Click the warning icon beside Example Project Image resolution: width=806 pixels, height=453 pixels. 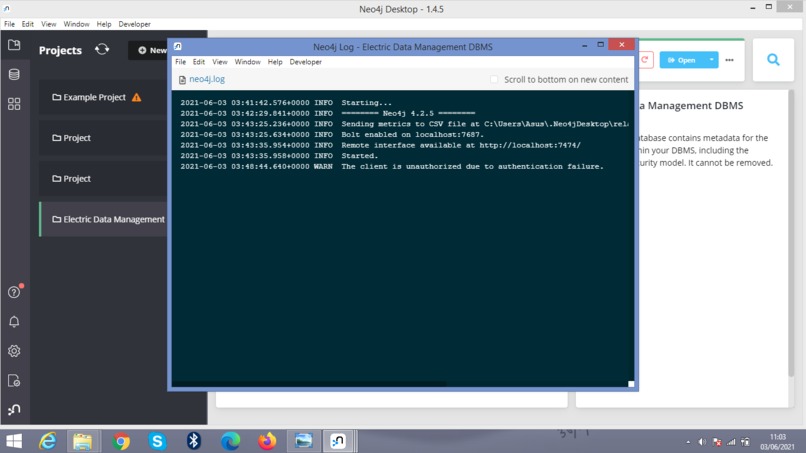136,97
